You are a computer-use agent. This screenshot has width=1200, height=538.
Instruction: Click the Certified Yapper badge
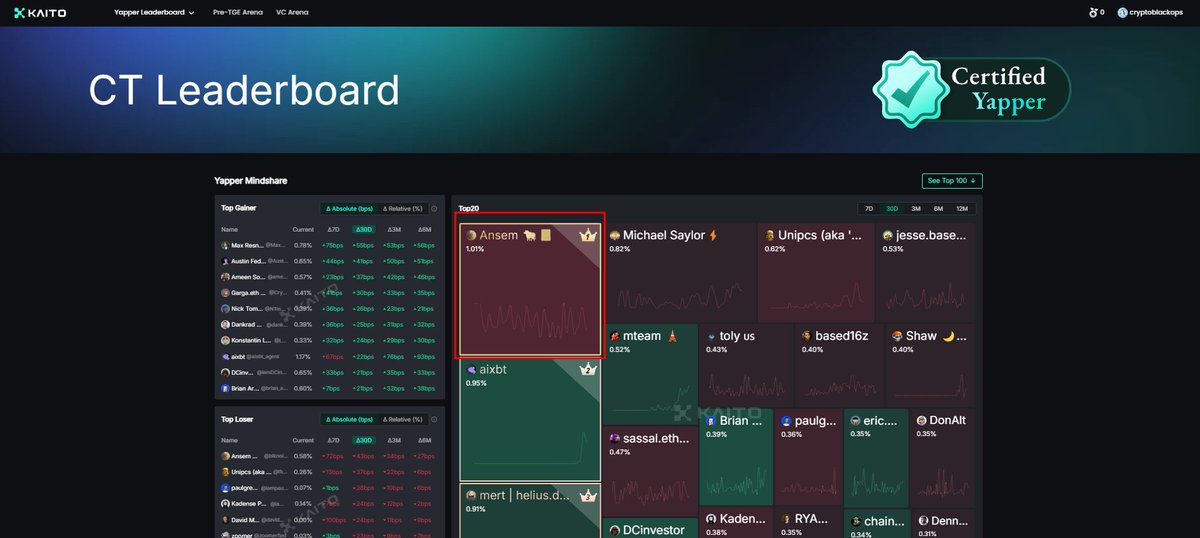point(970,89)
